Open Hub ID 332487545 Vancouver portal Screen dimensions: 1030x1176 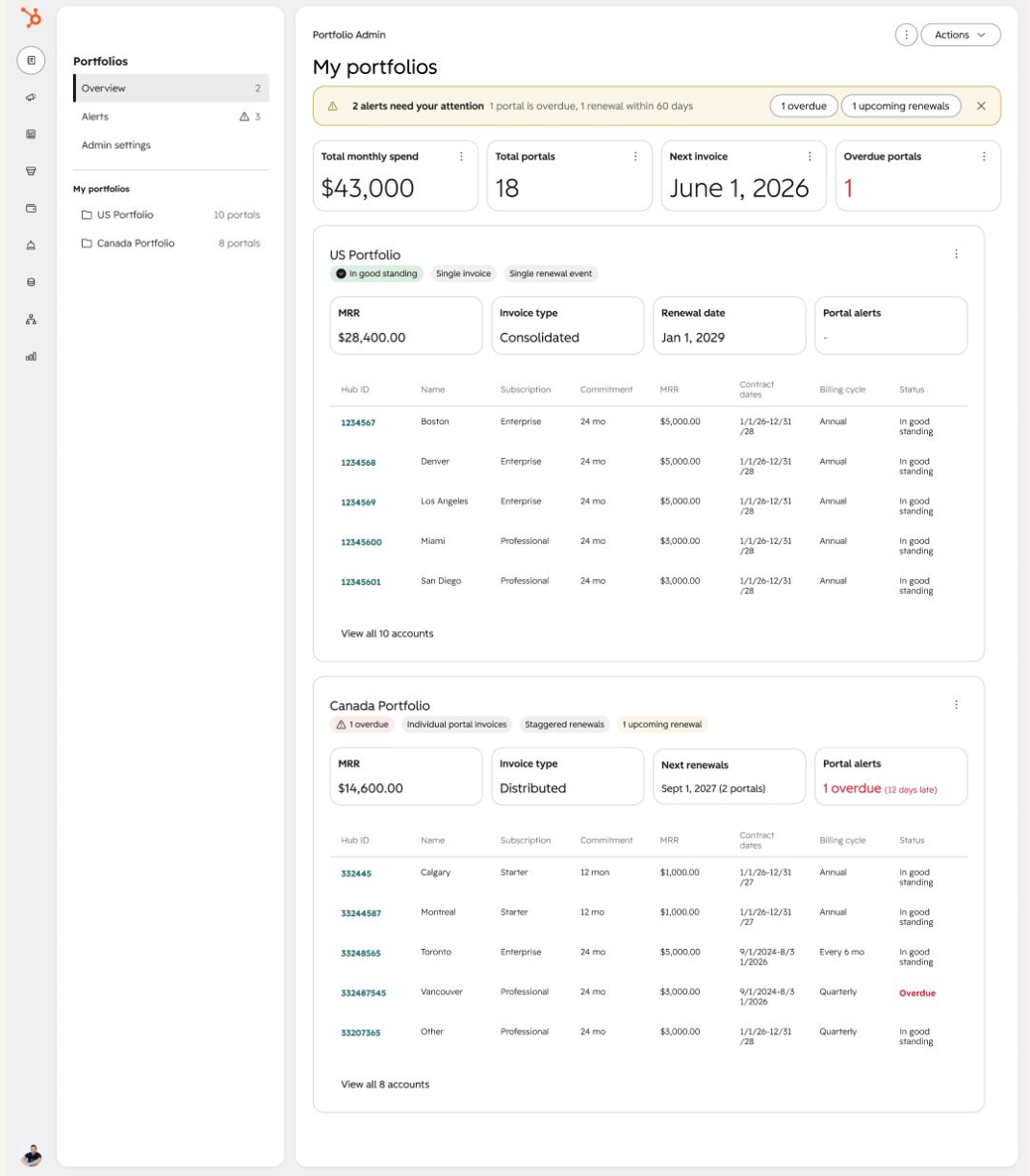click(x=364, y=992)
